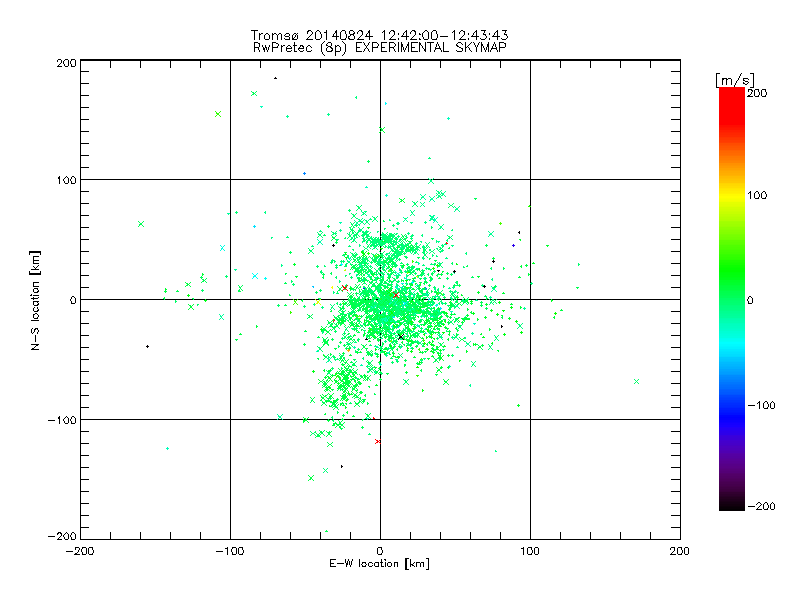
Task: Click the colorbar tick label '-200'
Action: coord(761,507)
